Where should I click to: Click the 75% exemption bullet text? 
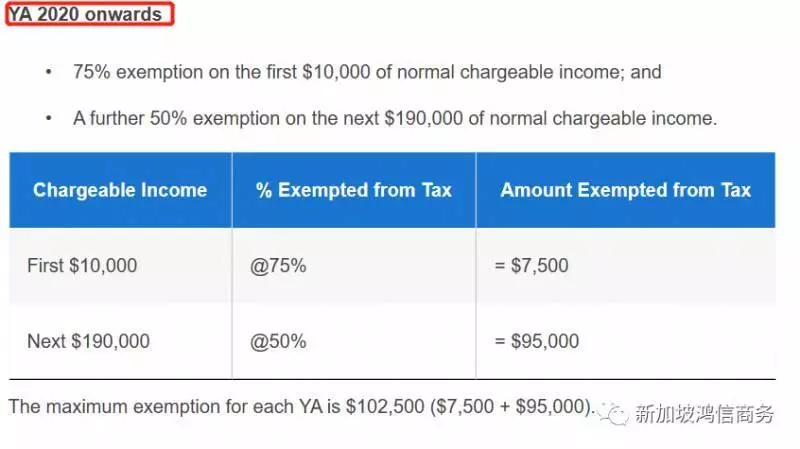tap(367, 72)
